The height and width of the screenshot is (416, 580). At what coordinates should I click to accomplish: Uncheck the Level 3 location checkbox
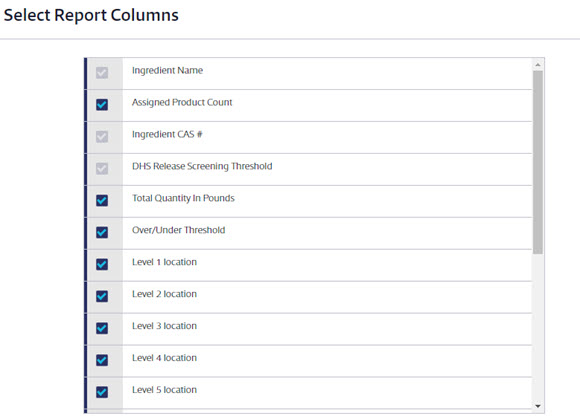coord(102,328)
